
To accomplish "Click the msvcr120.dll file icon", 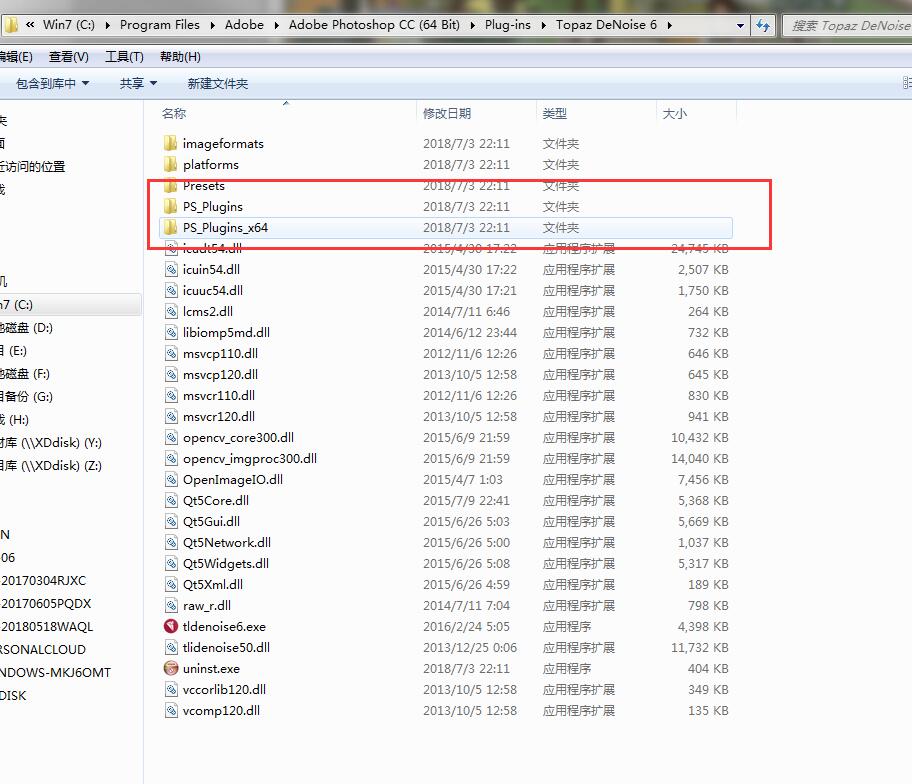I will 171,416.
